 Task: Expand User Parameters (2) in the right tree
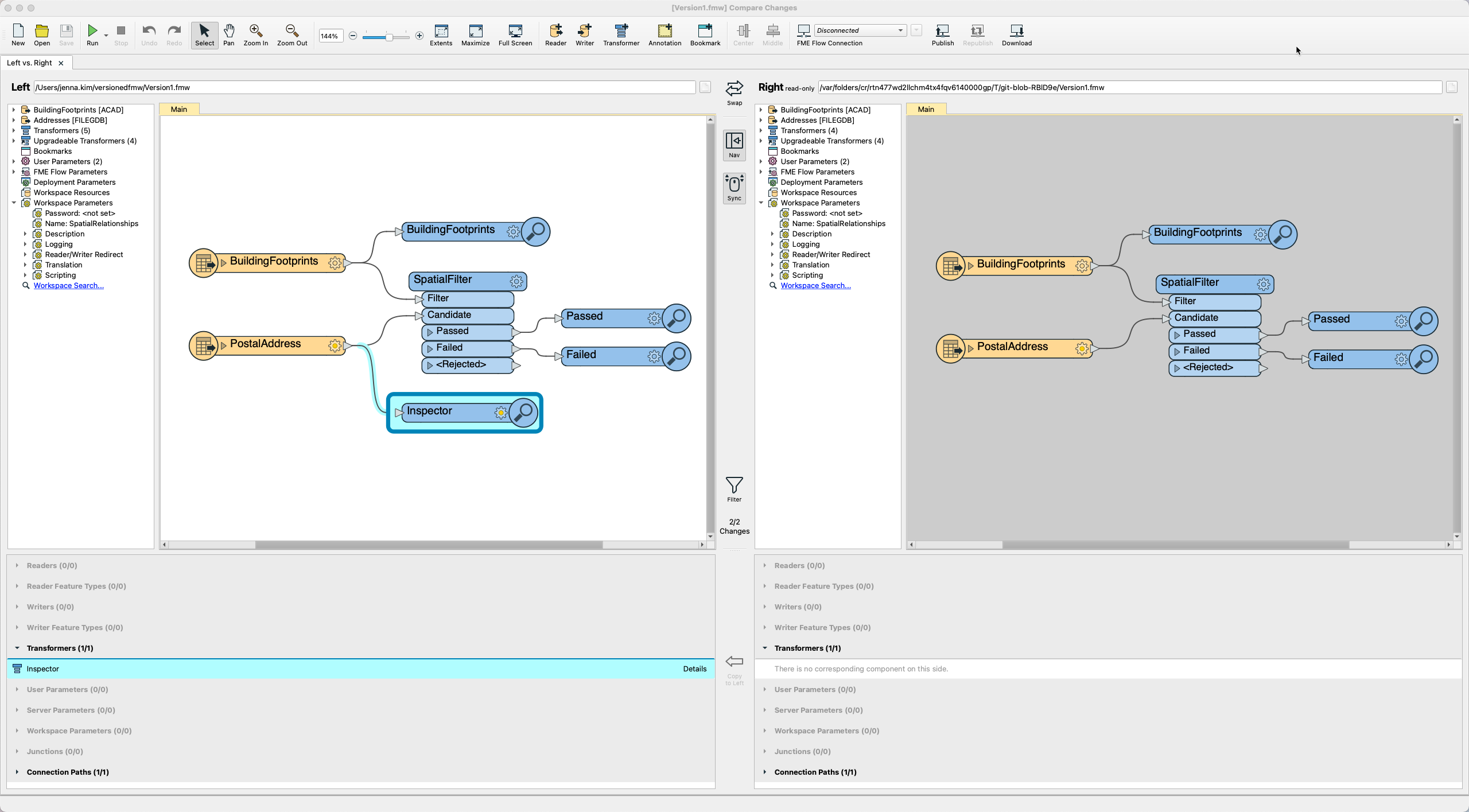(x=761, y=161)
